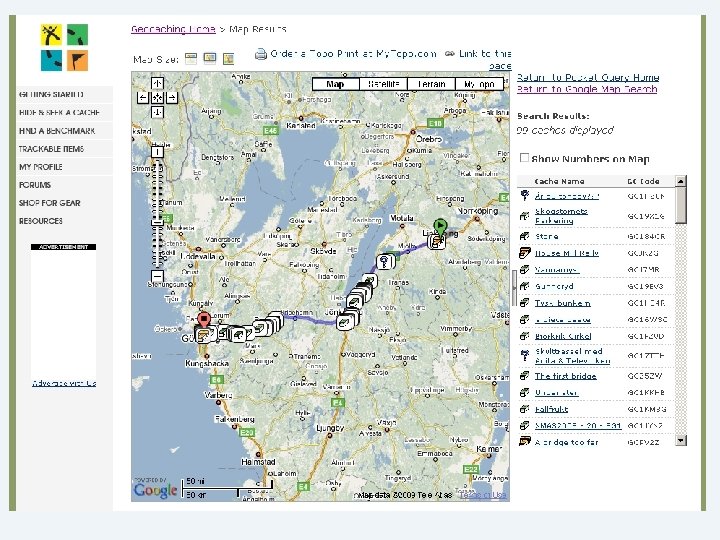Image resolution: width=720 pixels, height=540 pixels.
Task: Switch to Terrain view tab
Action: [x=432, y=84]
